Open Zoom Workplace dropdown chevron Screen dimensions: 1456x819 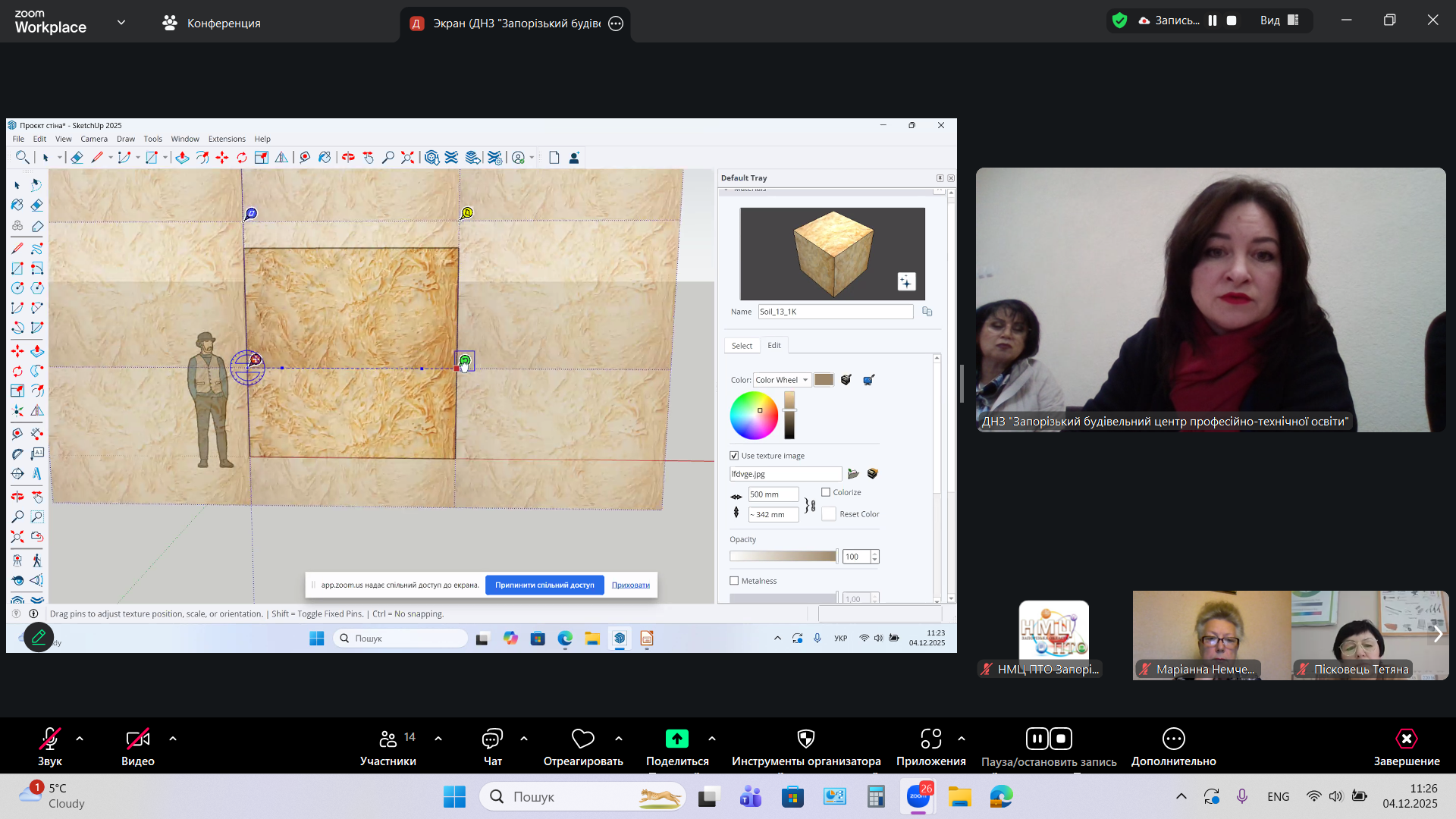121,23
